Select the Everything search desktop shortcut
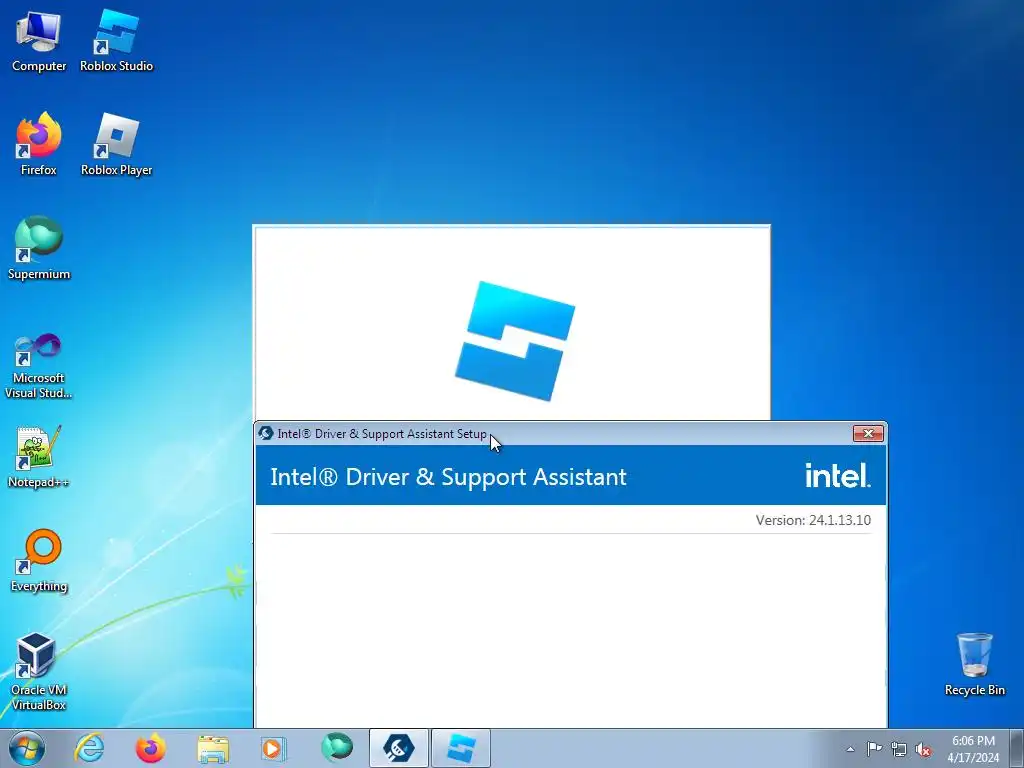Image resolution: width=1024 pixels, height=768 pixels. coord(39,560)
